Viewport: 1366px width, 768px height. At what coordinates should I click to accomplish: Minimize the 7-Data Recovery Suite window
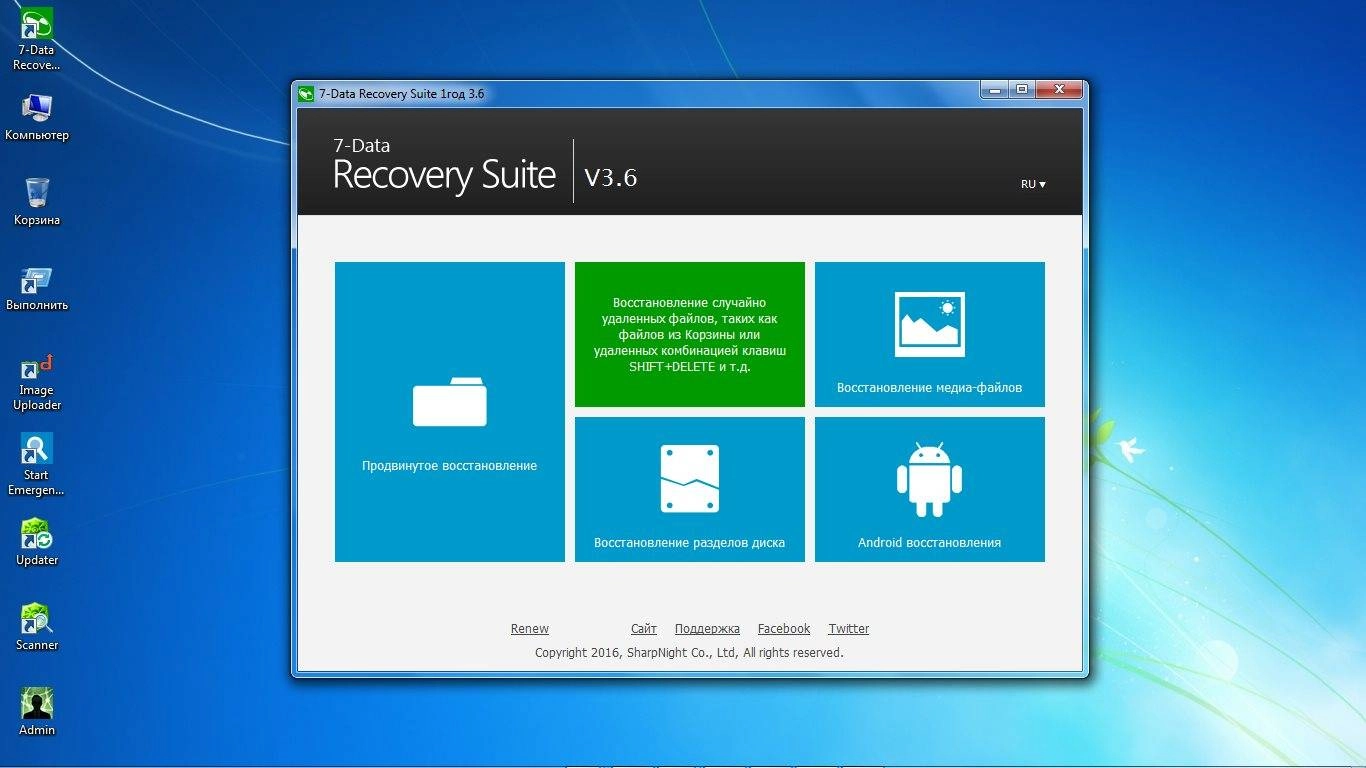click(x=994, y=90)
